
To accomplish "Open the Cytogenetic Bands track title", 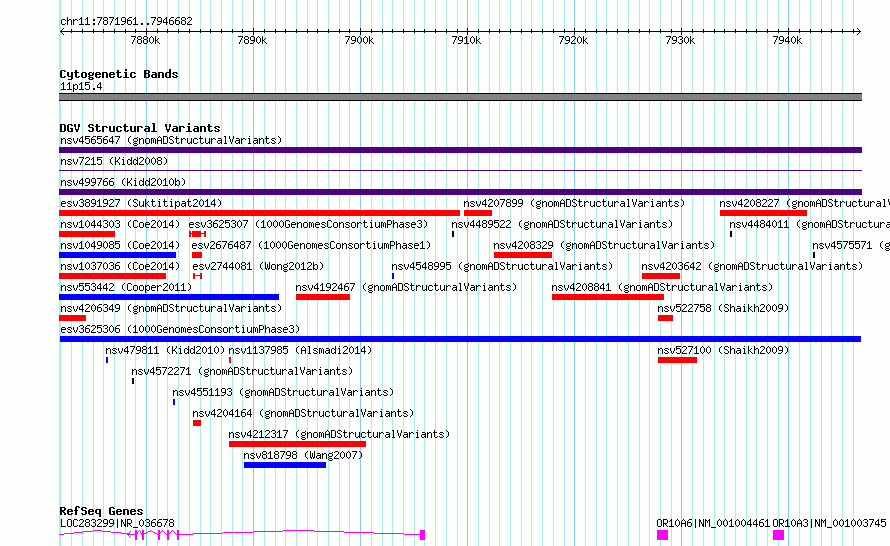I will click(x=119, y=74).
